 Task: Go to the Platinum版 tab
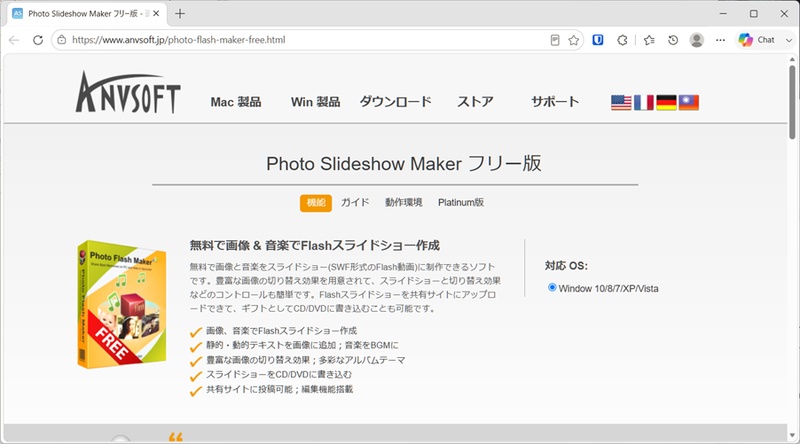461,203
